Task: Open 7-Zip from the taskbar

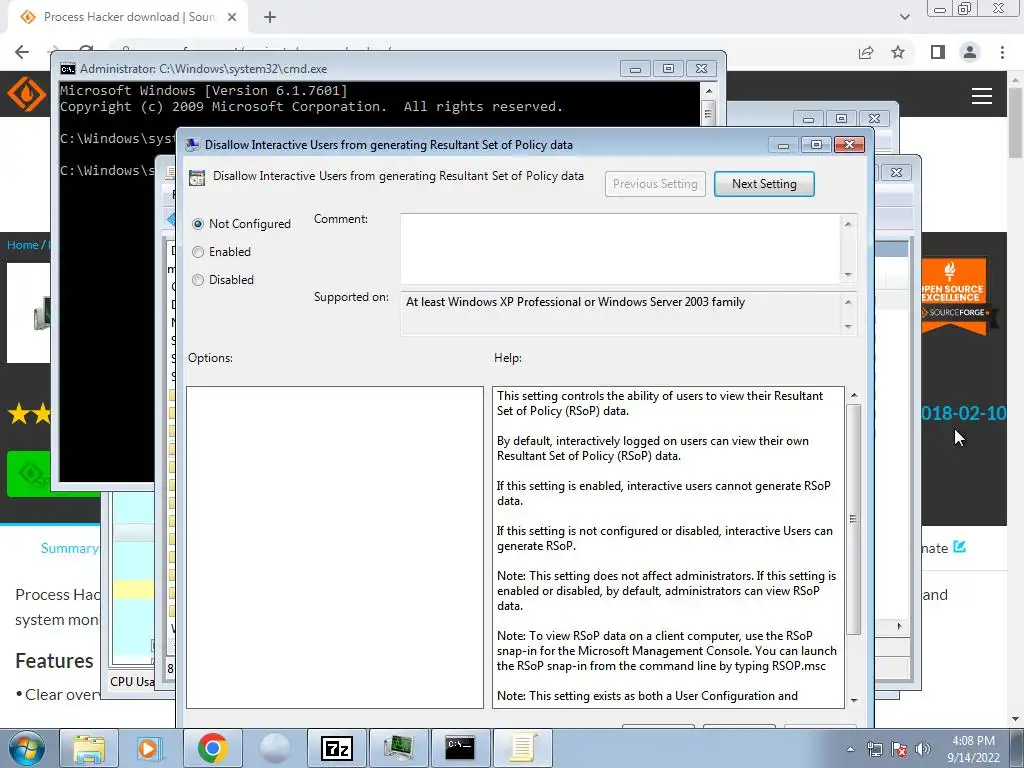Action: [336, 748]
